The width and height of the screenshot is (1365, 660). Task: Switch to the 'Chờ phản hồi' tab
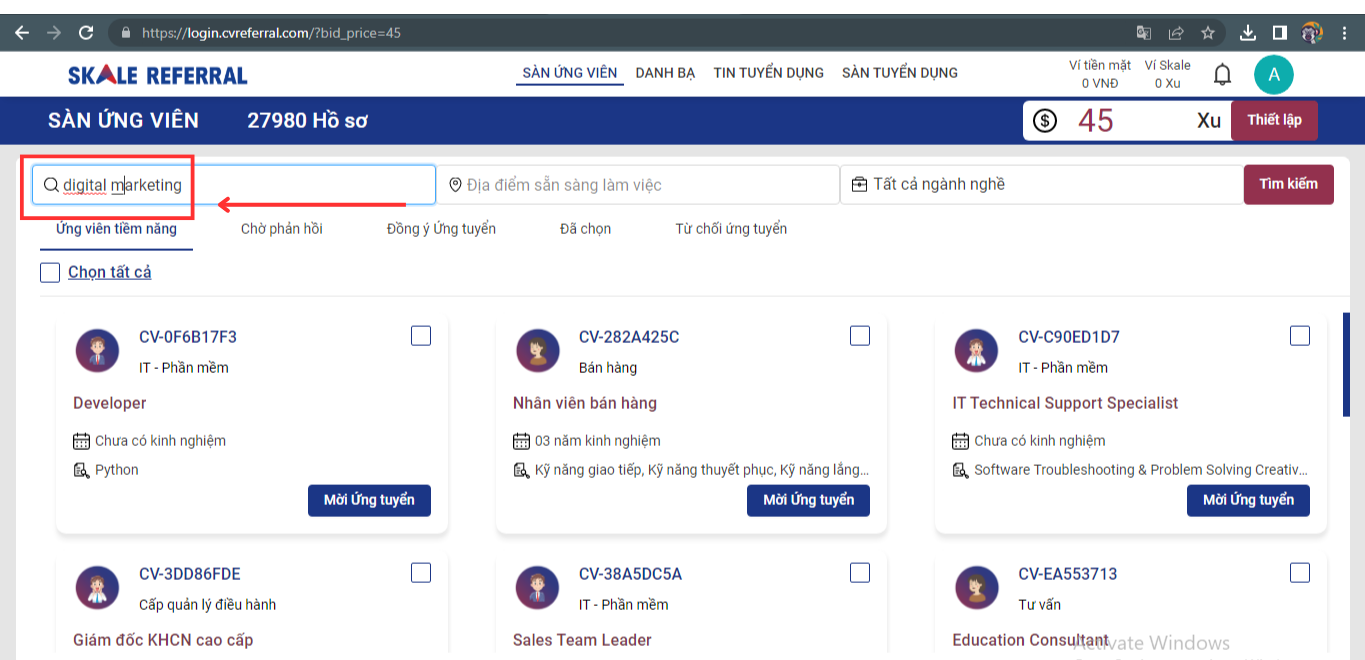tap(281, 229)
